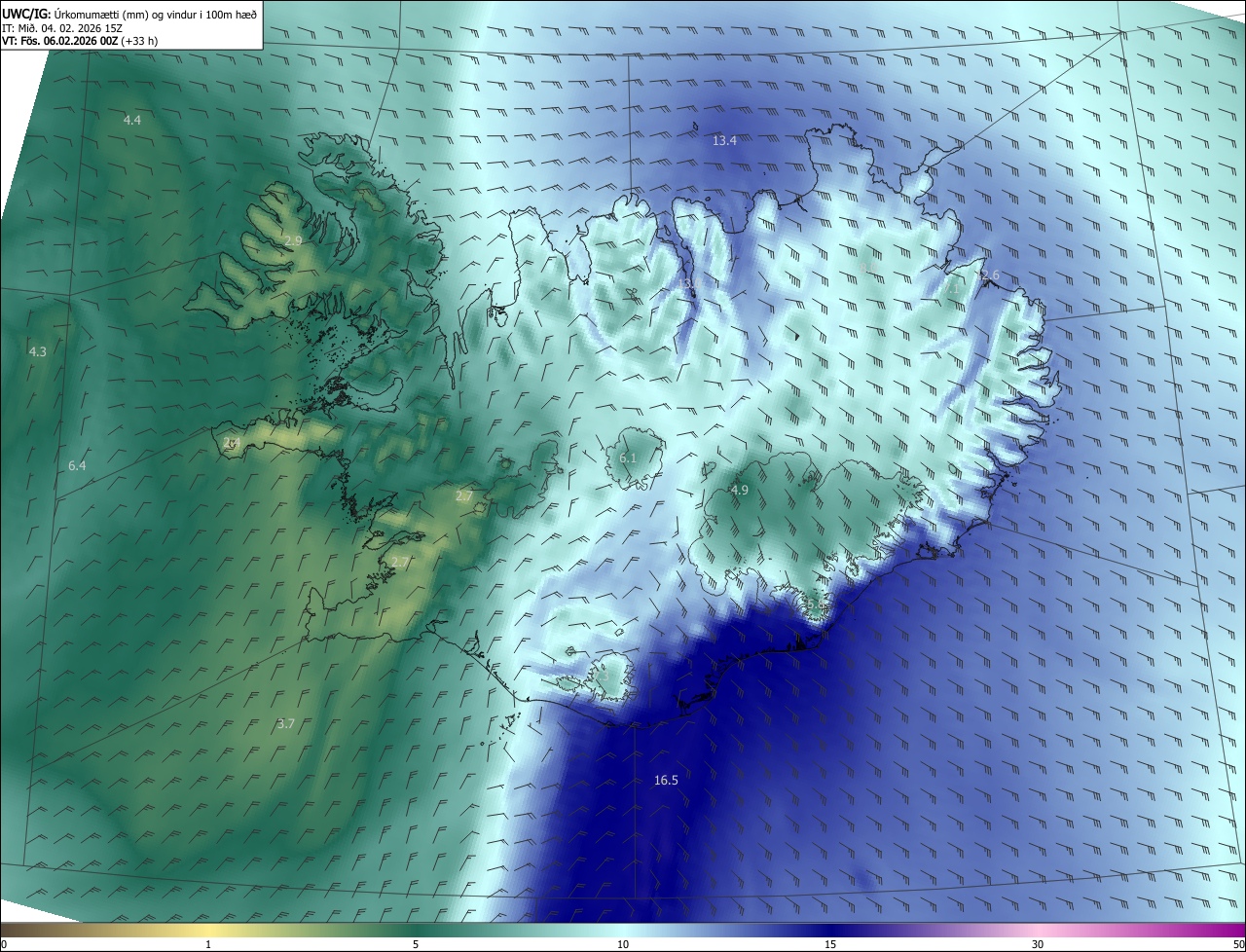
Task: Click the 6.1 value inside the Hofsjökull outline
Action: click(628, 458)
